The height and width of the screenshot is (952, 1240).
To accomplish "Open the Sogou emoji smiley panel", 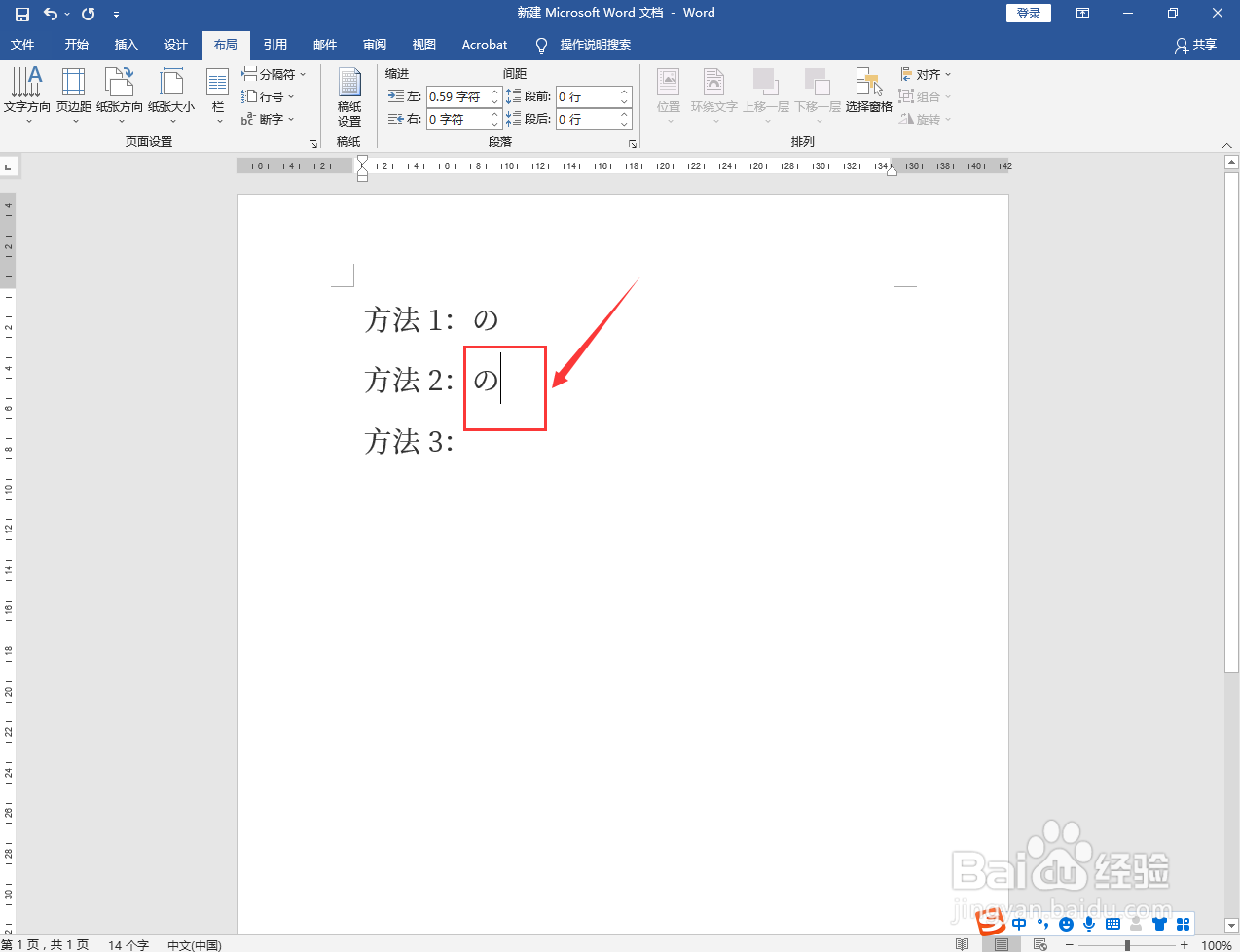I will (1066, 924).
